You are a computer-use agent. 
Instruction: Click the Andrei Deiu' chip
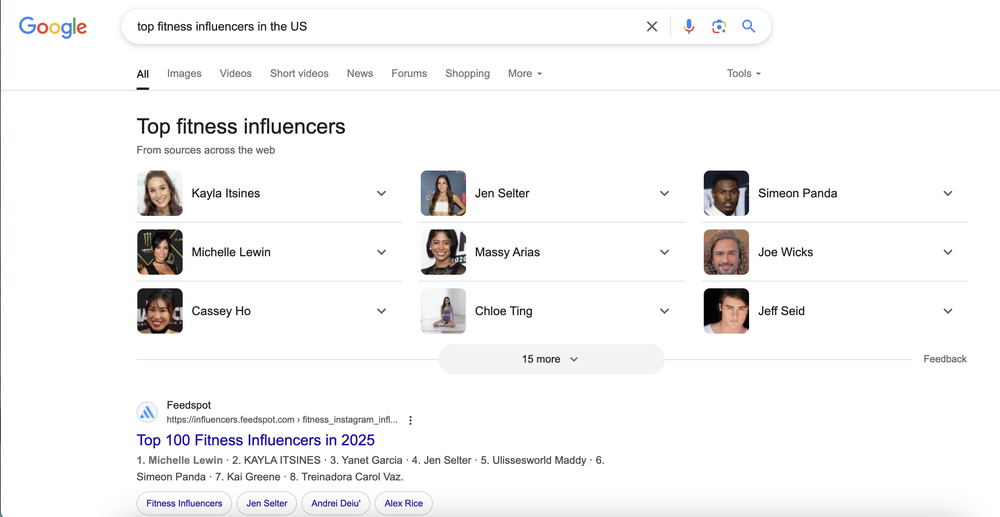coord(336,503)
